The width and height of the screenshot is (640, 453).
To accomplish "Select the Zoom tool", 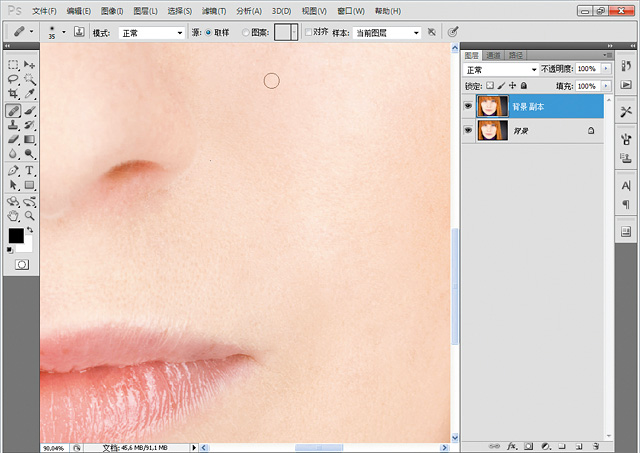I will click(29, 216).
